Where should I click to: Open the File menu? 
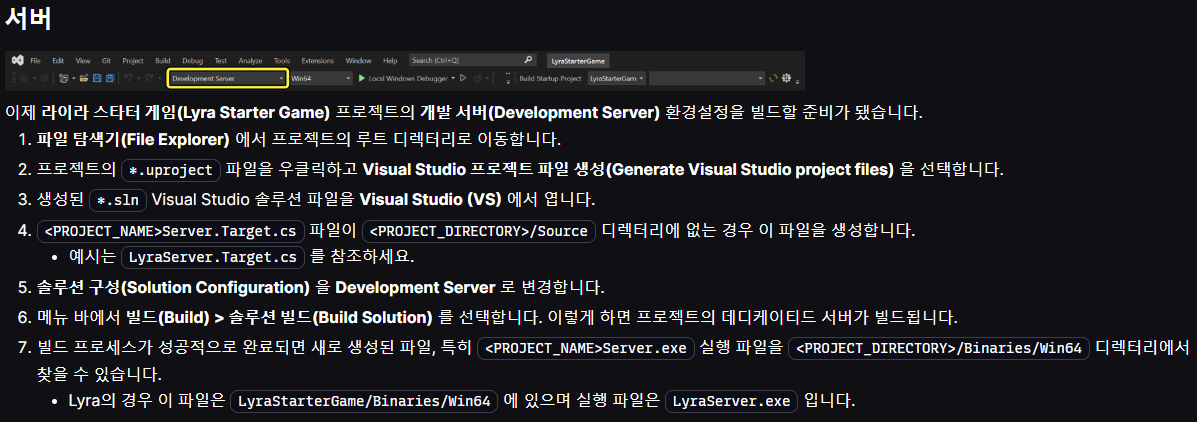point(35,60)
